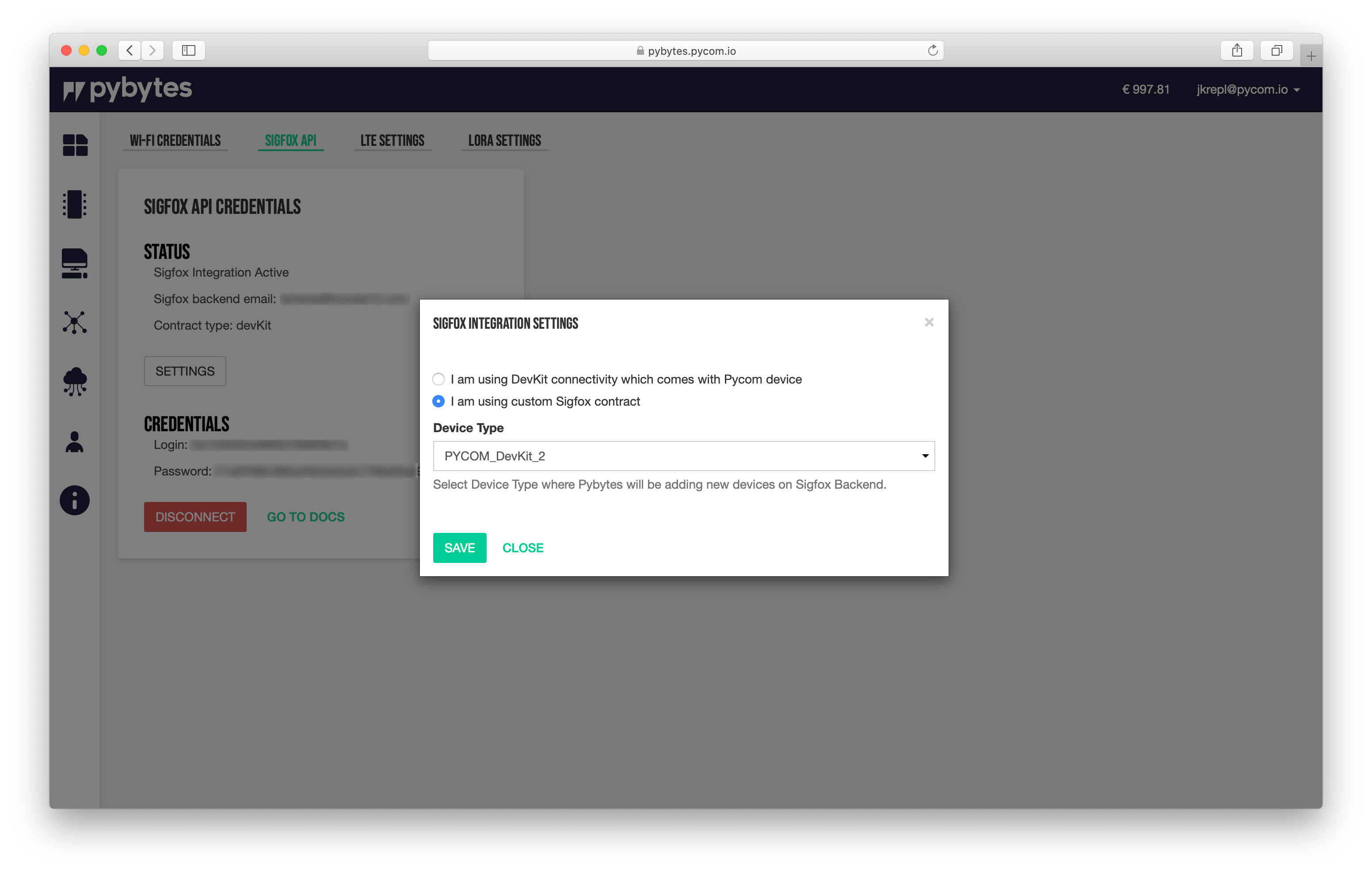Click the Close text link in dialog
This screenshot has width=1372, height=874.
pos(522,547)
